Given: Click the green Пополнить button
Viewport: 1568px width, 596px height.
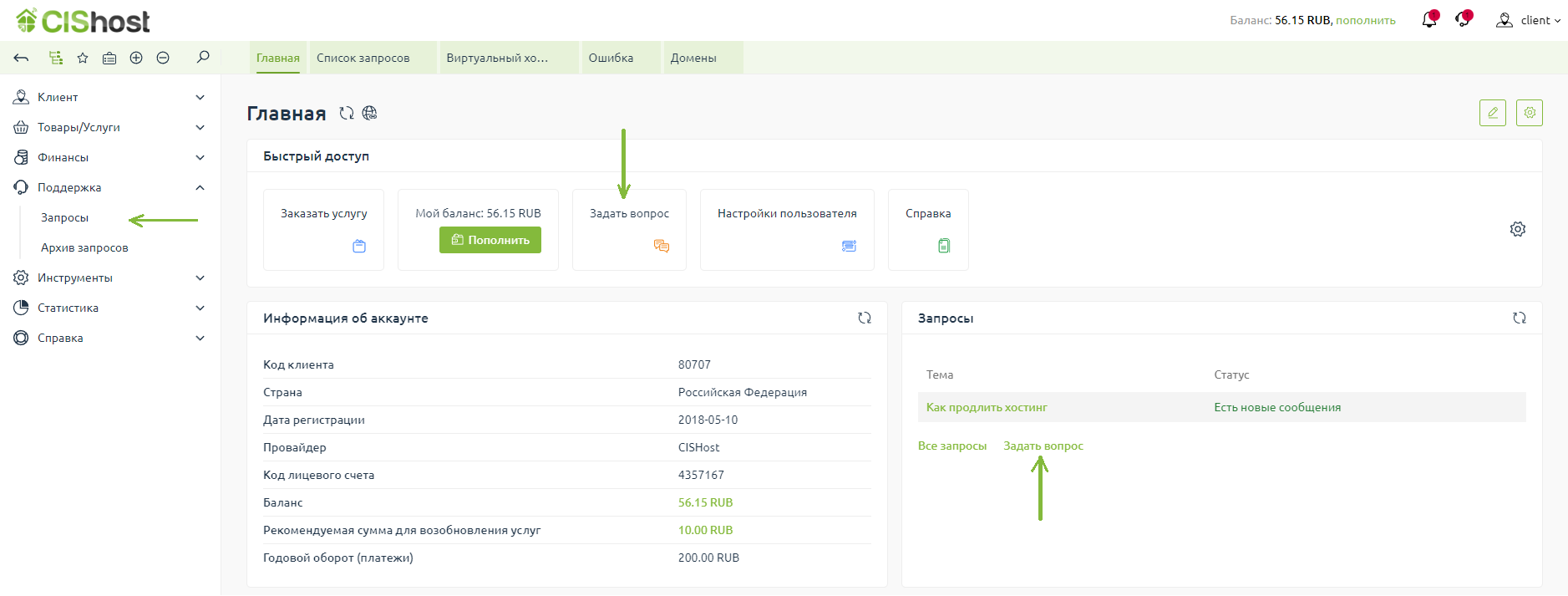Looking at the screenshot, I should click(x=490, y=240).
